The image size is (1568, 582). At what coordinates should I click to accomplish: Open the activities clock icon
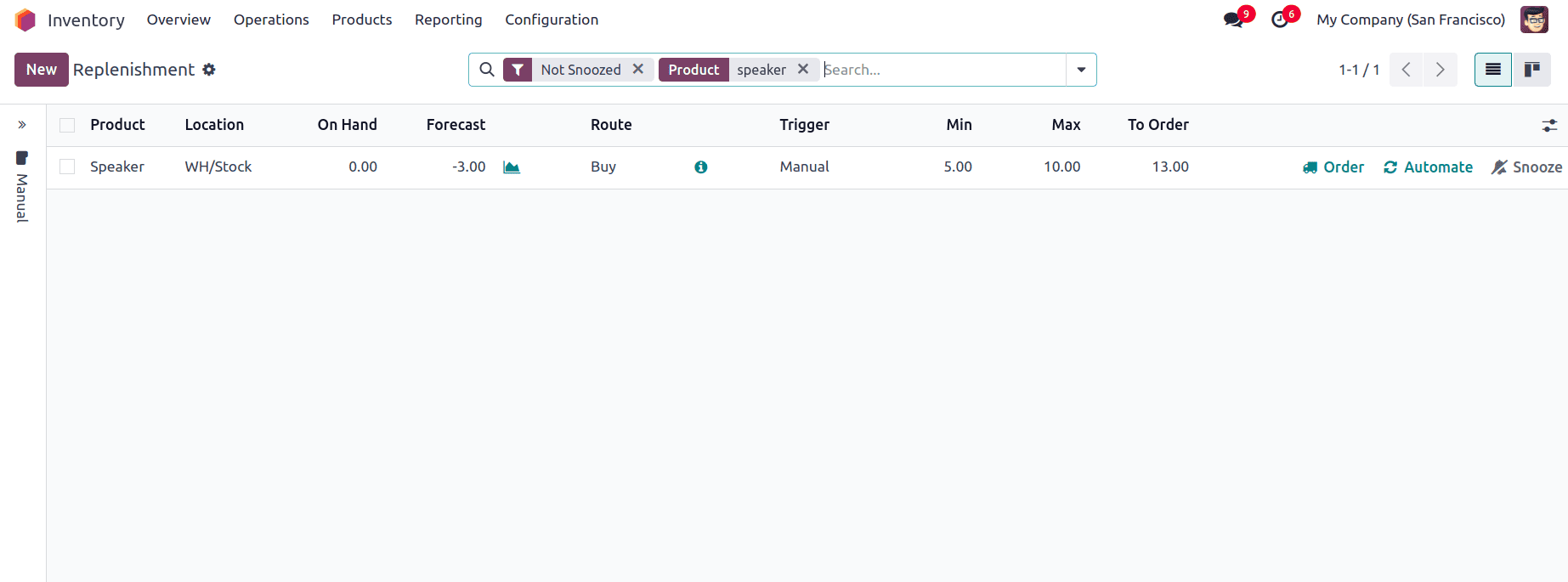click(x=1280, y=20)
